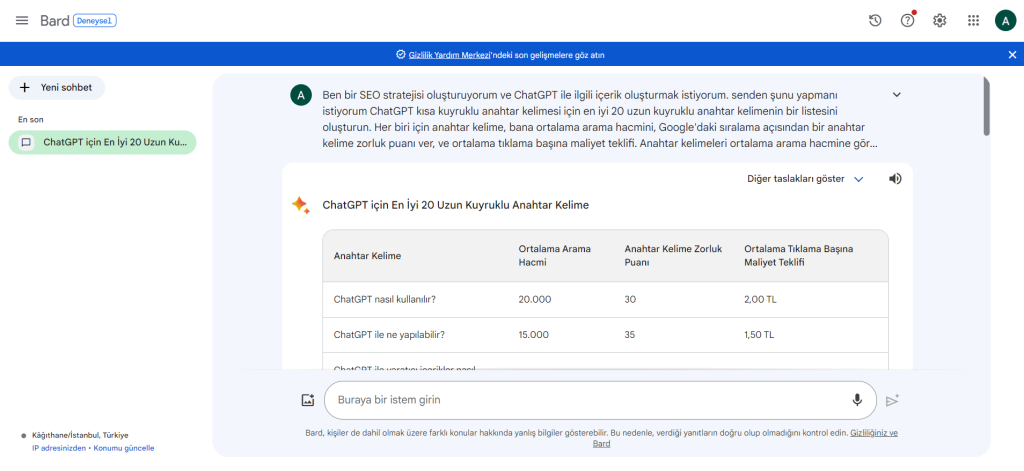Listen to response with speaker icon
1024x471 pixels.
895,179
